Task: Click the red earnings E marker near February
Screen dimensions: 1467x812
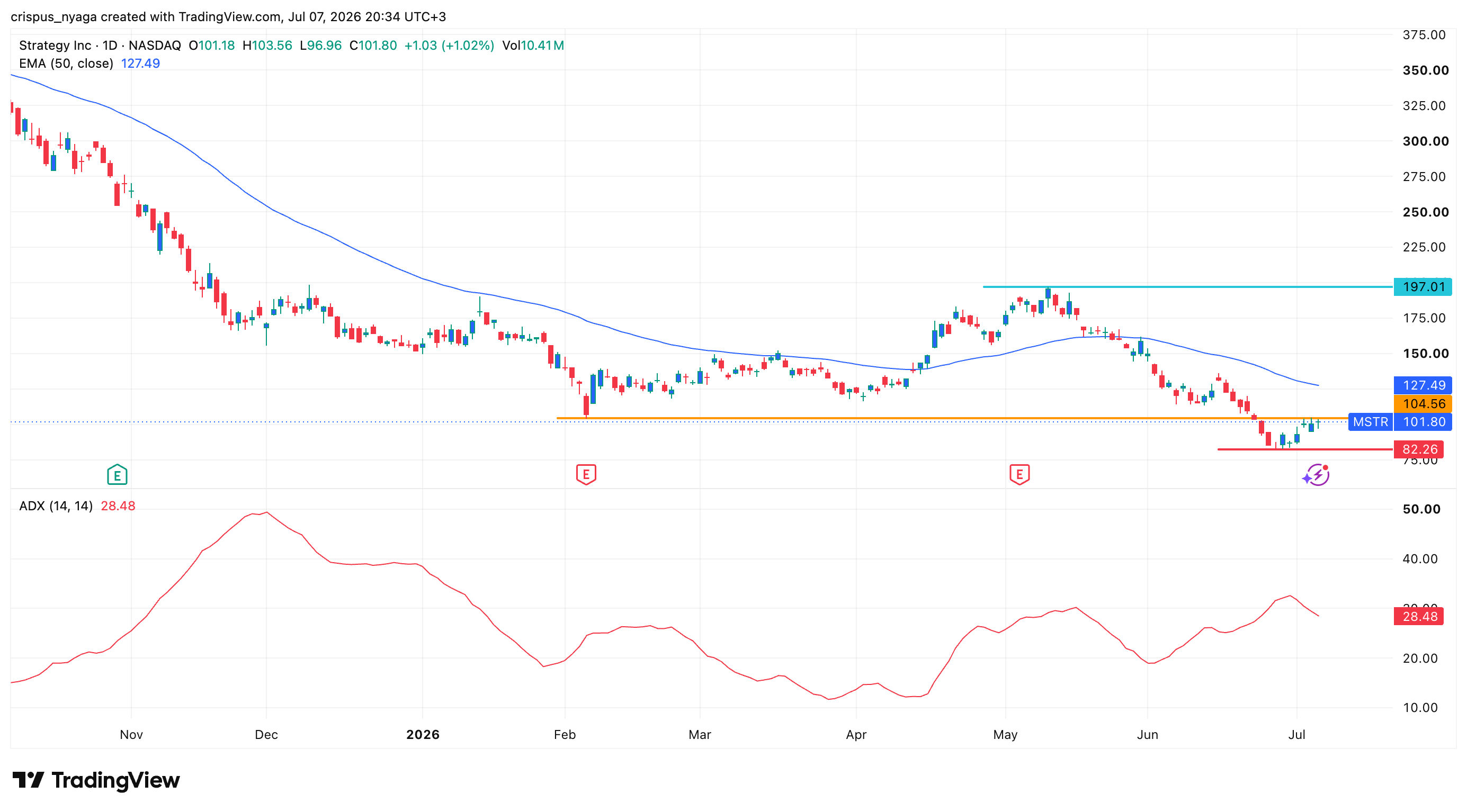Action: [x=586, y=474]
